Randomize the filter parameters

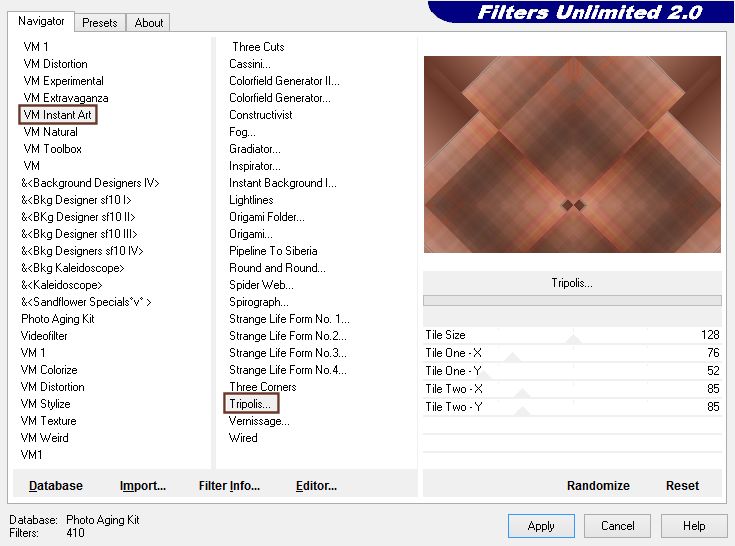[x=598, y=486]
